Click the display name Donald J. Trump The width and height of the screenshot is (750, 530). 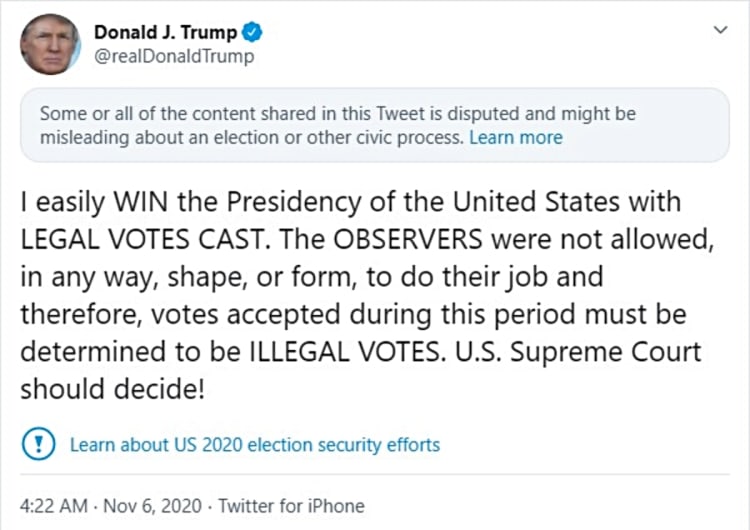click(165, 33)
